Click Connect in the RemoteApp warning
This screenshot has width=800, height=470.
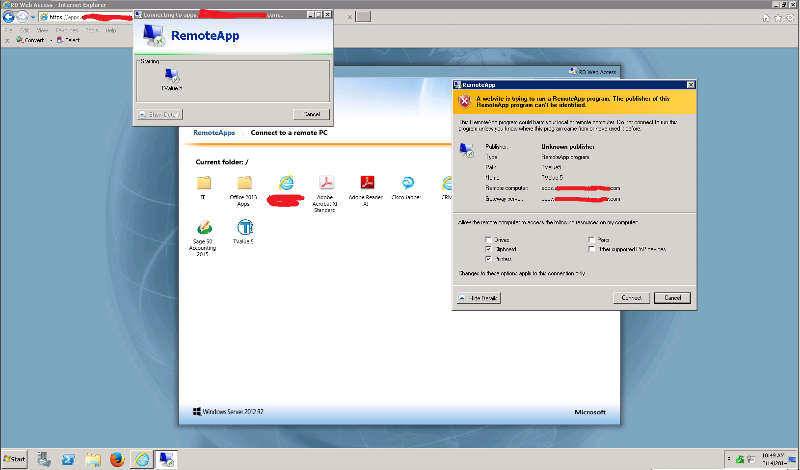coord(631,298)
